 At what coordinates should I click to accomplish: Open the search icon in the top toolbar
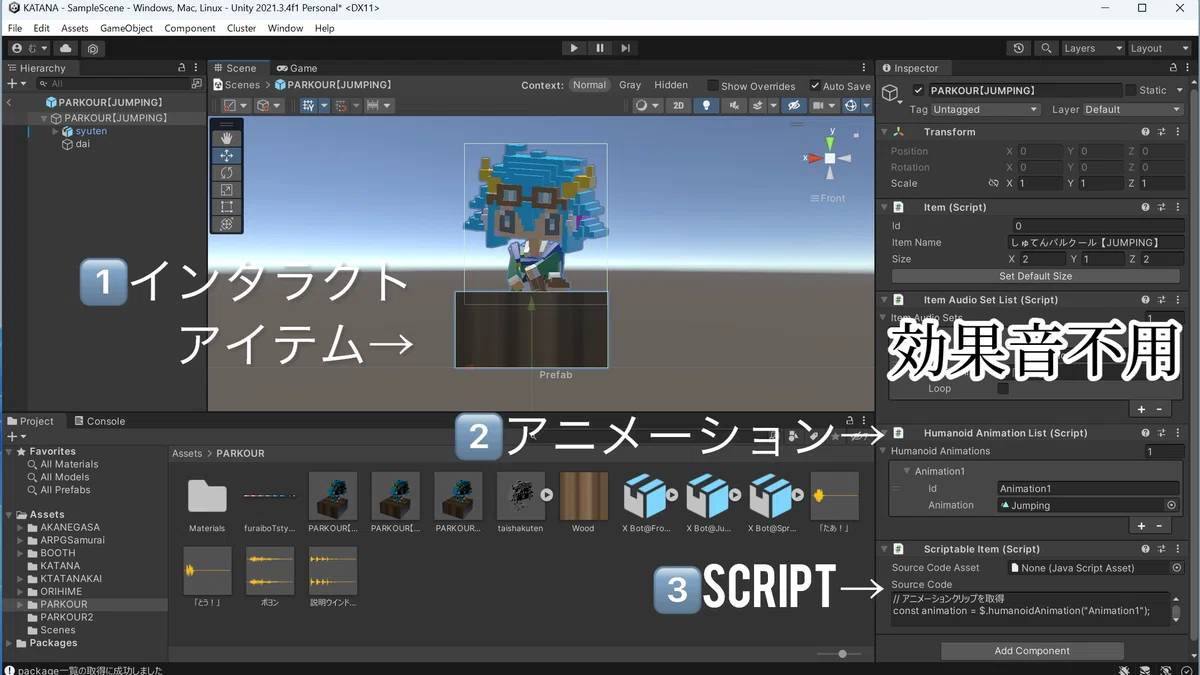tap(1045, 48)
